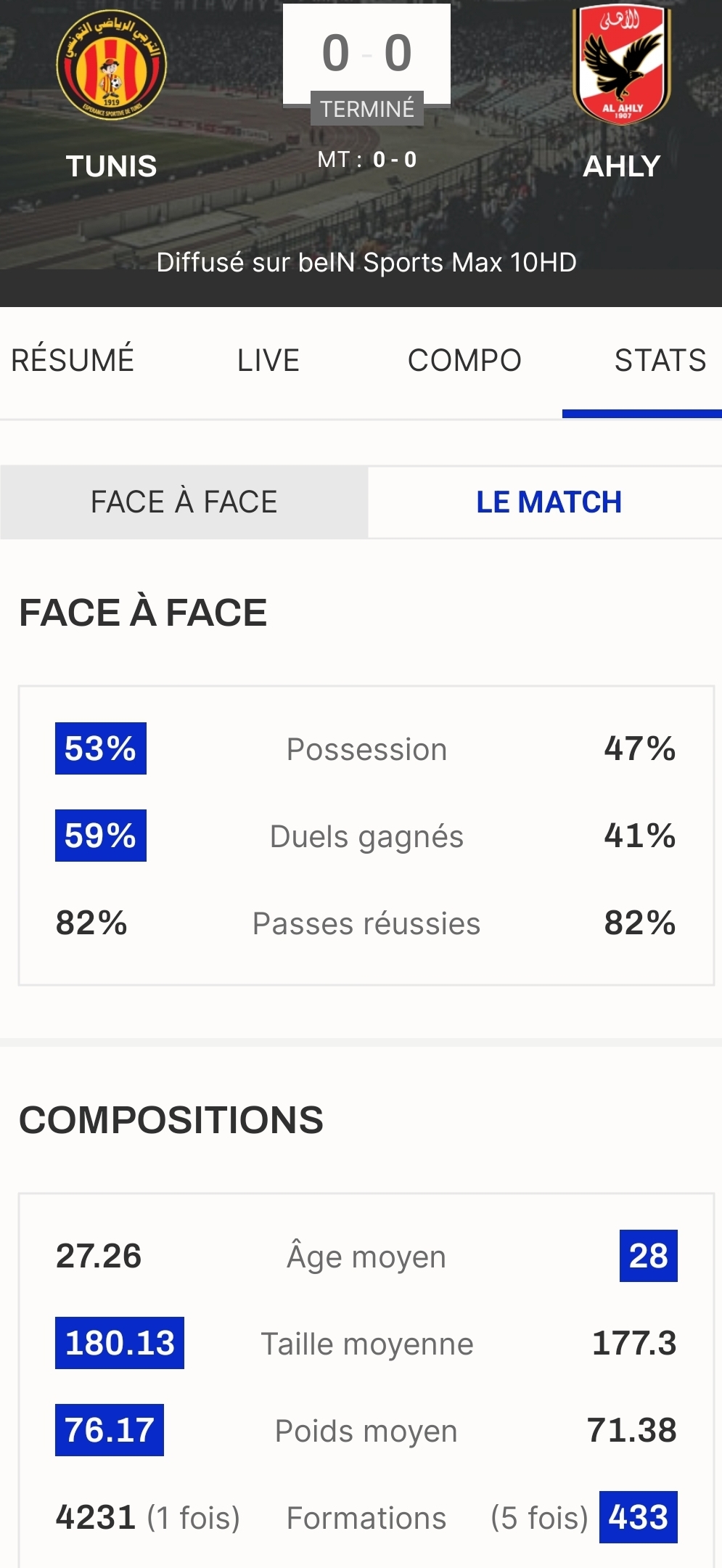Tap the Esperance Tunis club crest
Viewport: 722px width, 1568px height.
112,66
